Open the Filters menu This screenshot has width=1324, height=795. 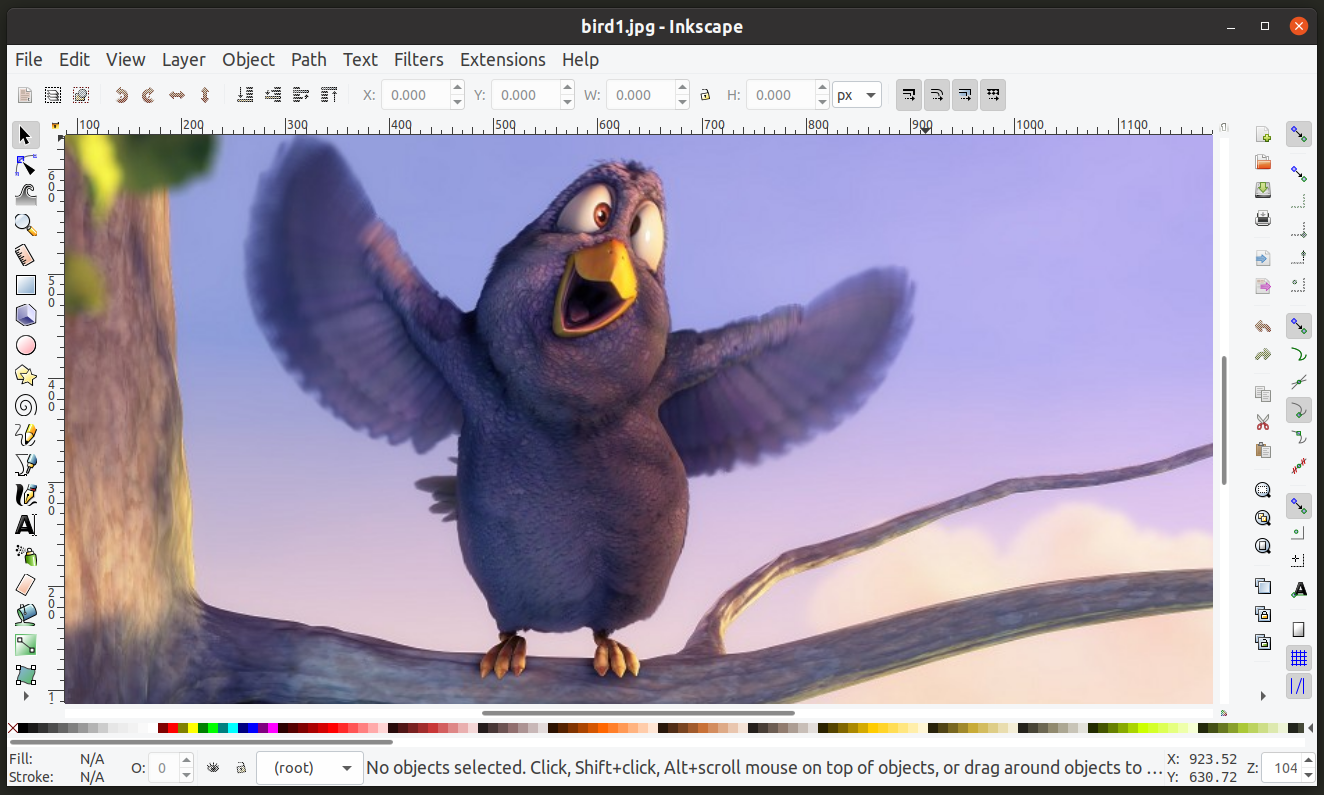418,60
